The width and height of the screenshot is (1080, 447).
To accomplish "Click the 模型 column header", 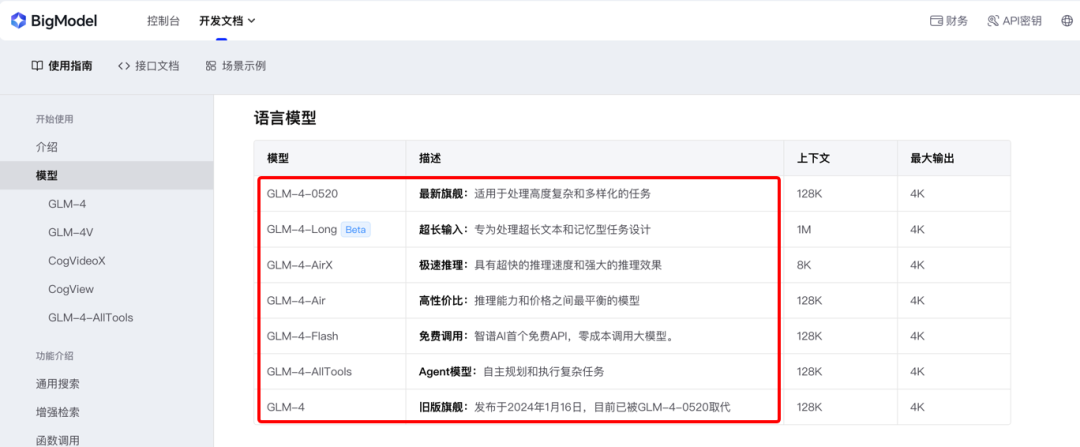I will pyautogui.click(x=278, y=158).
